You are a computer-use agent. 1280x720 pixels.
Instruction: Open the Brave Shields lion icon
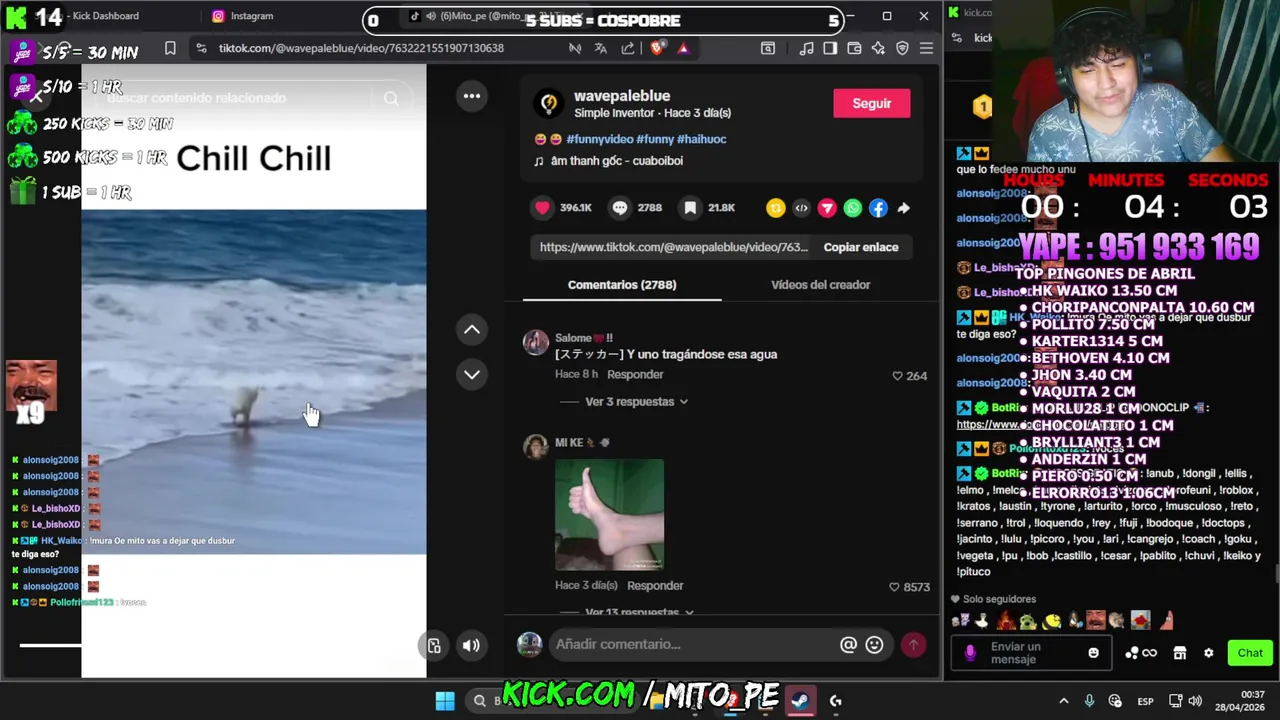[x=657, y=48]
